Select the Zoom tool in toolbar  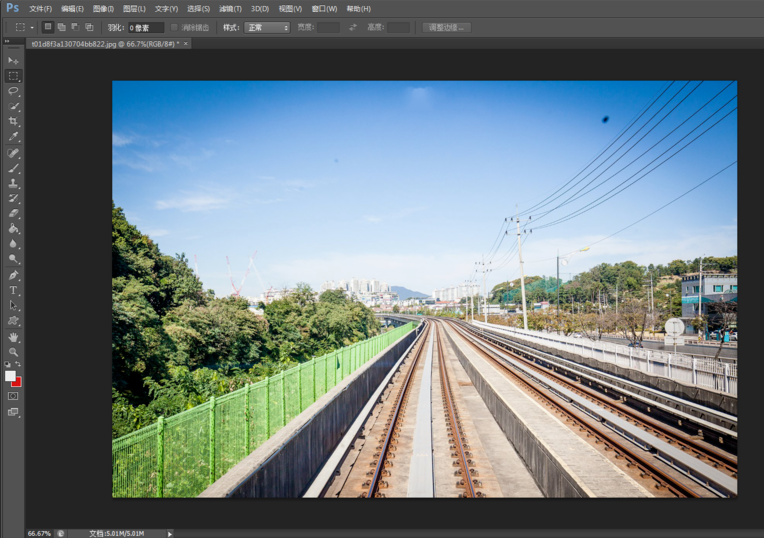pos(13,352)
